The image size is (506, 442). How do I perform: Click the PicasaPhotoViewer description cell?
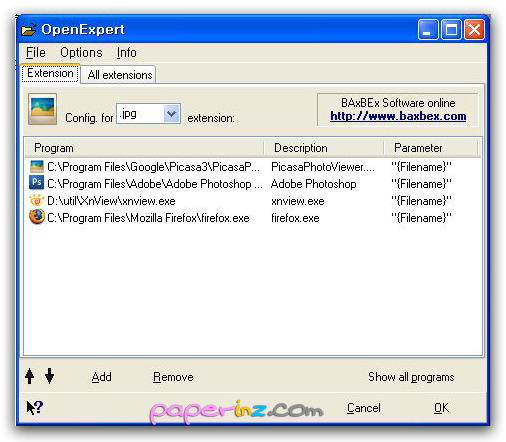pyautogui.click(x=323, y=167)
